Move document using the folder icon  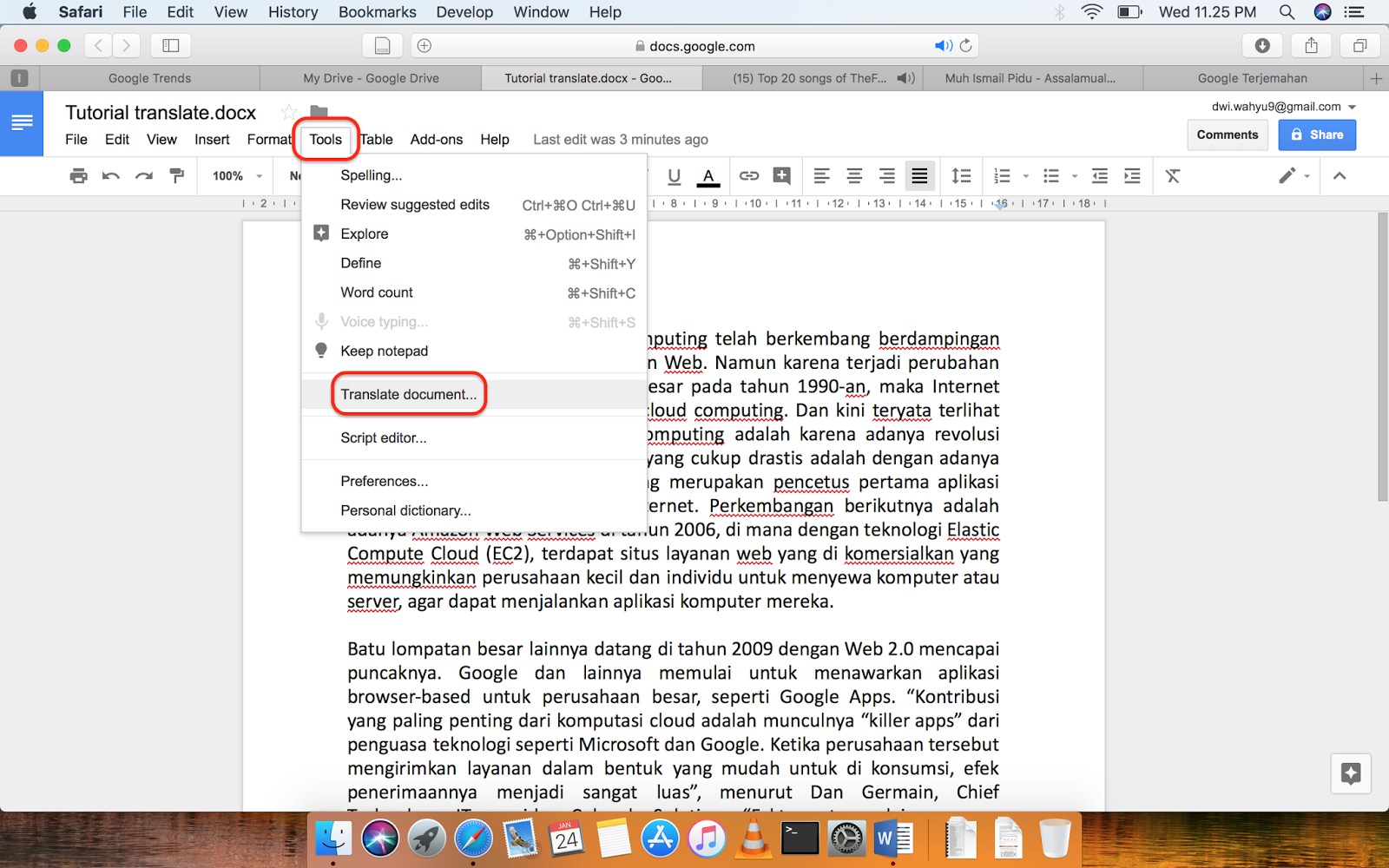(x=319, y=112)
